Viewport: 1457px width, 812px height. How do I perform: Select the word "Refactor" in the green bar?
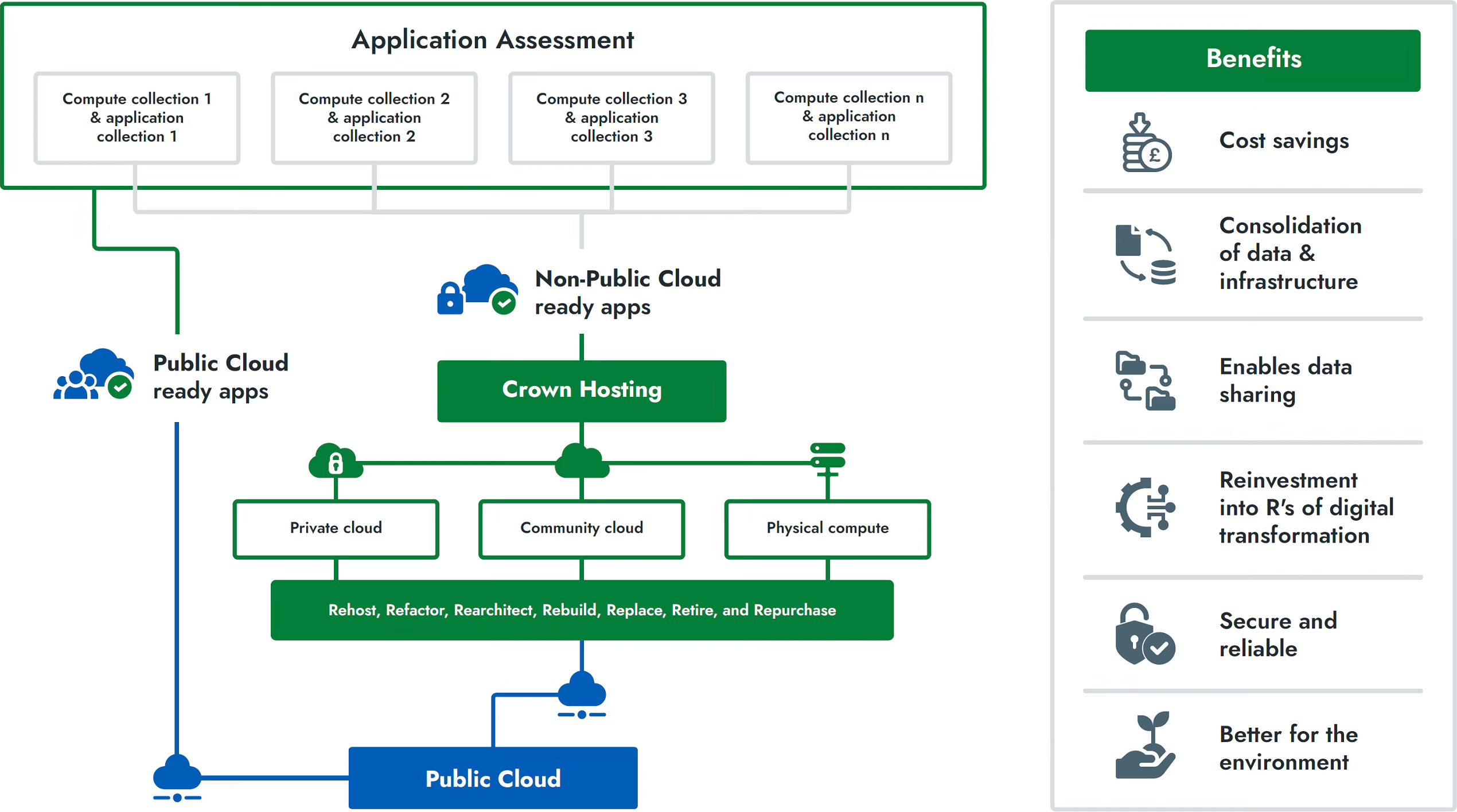pyautogui.click(x=416, y=610)
